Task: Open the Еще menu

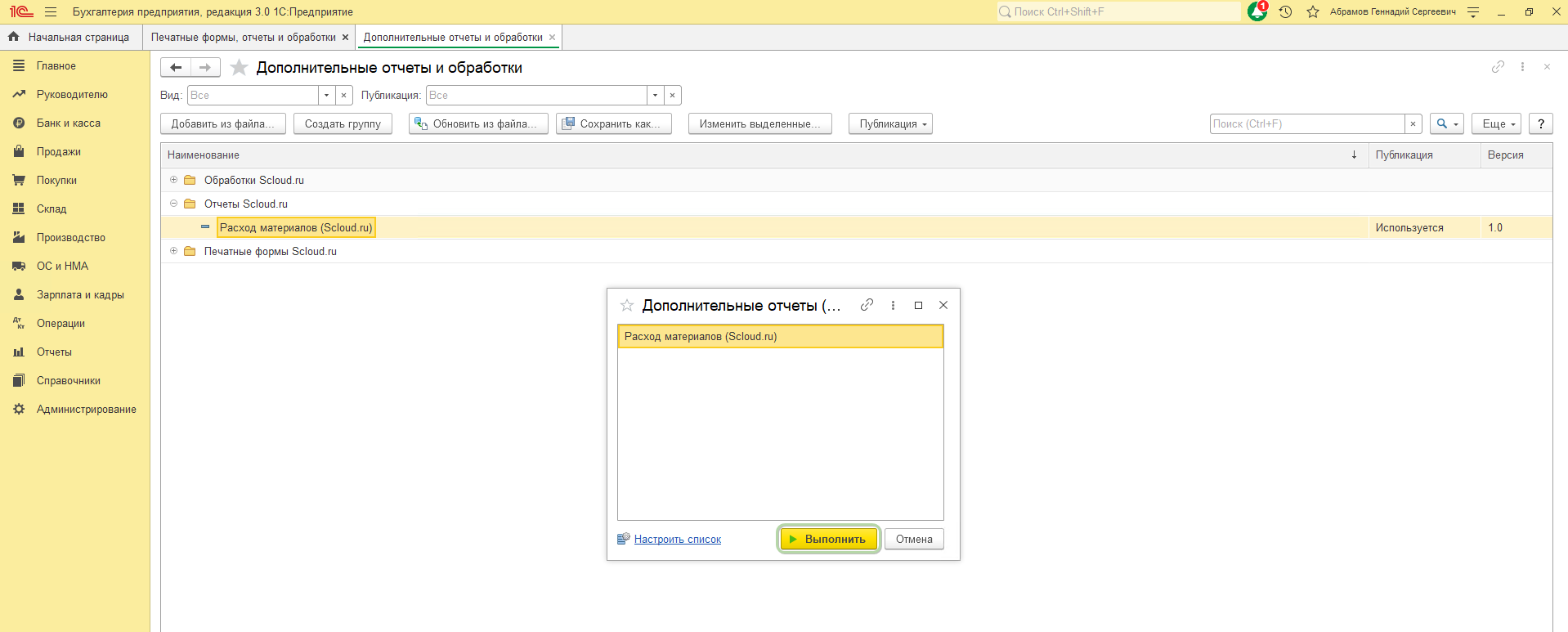Action: [x=1497, y=124]
